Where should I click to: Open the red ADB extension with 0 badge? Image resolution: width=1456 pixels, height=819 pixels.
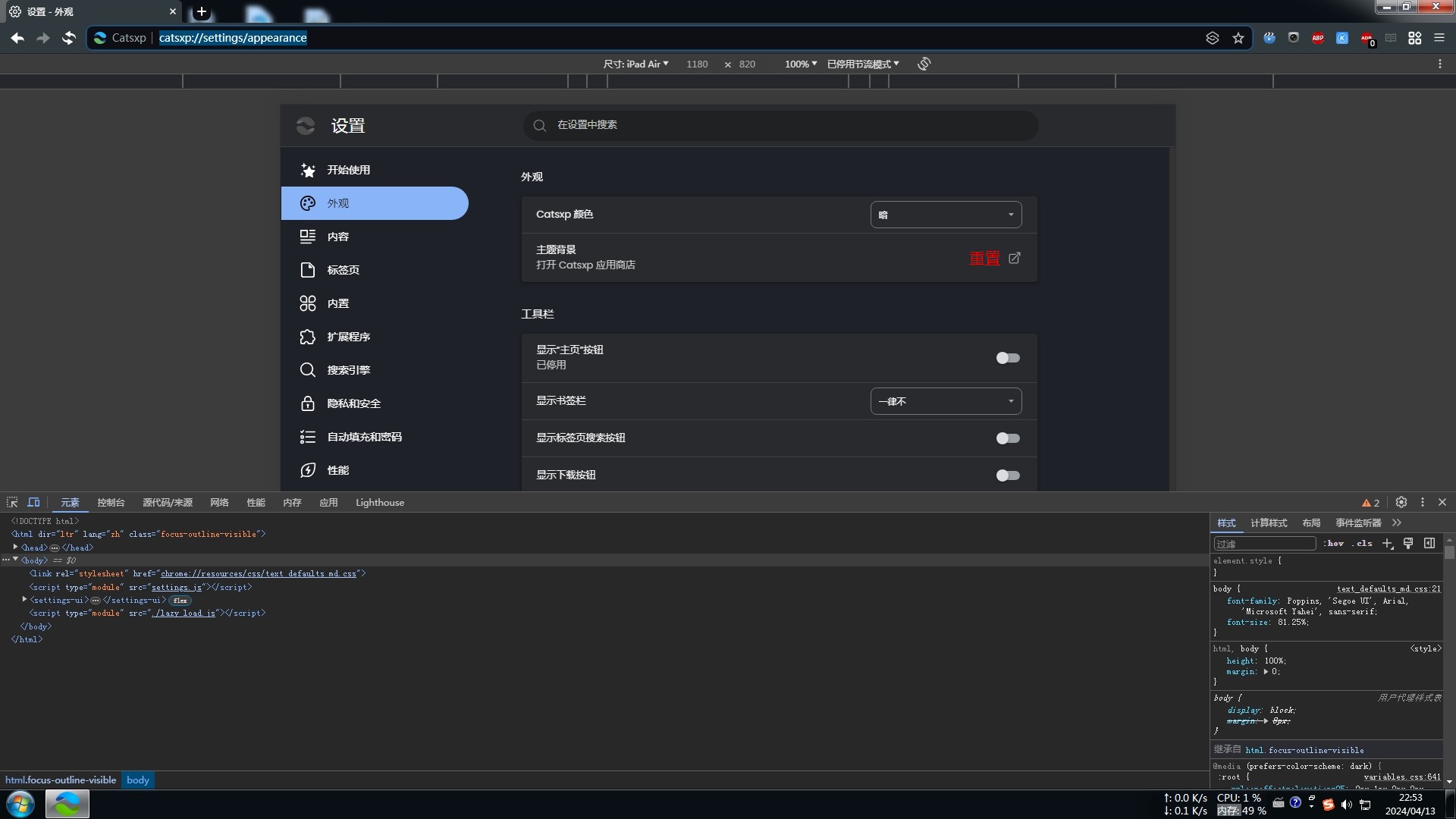tap(1367, 39)
